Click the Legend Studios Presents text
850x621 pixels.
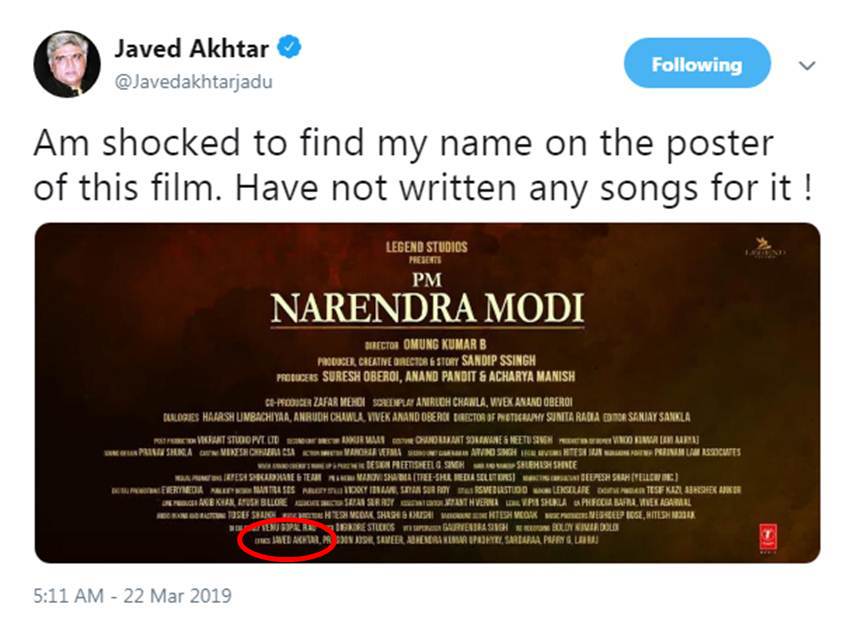point(427,252)
